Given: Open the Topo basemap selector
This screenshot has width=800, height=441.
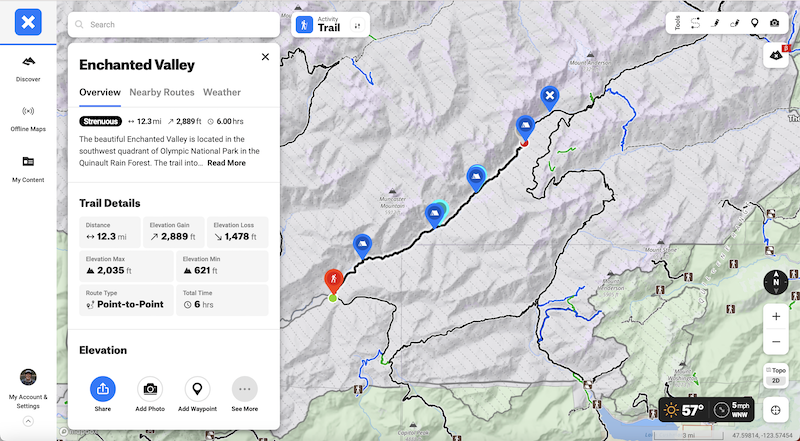Looking at the screenshot, I should (x=776, y=370).
